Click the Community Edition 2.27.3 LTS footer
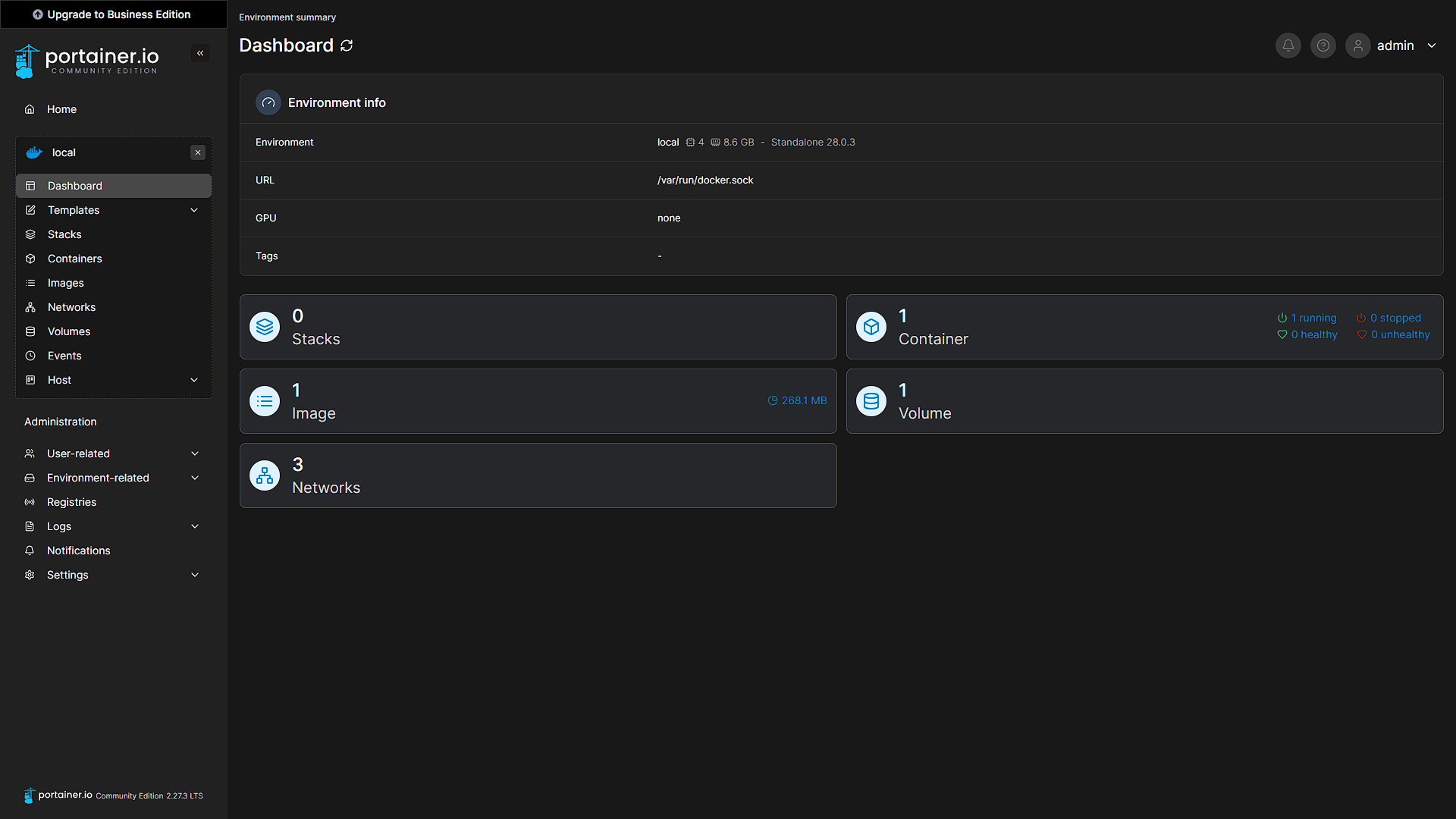The image size is (1456, 819). (x=149, y=795)
